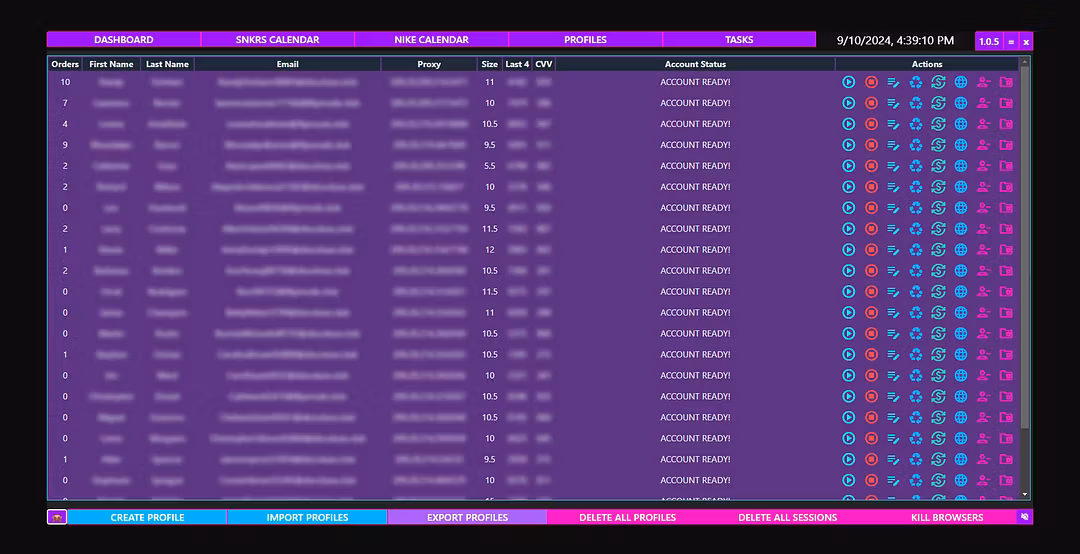The width and height of the screenshot is (1080, 554).
Task: Click sync icon in size 5.5 row
Action: (938, 166)
